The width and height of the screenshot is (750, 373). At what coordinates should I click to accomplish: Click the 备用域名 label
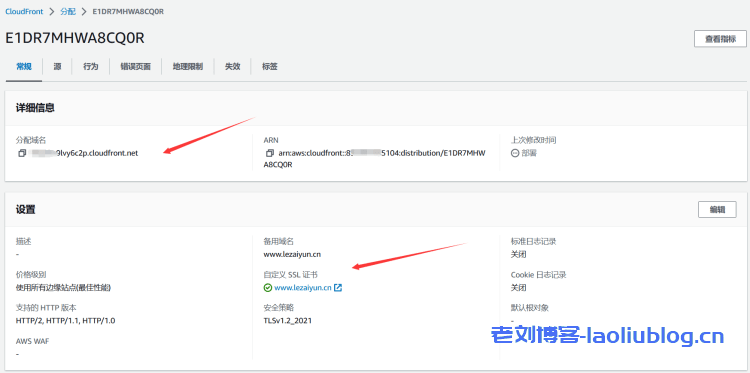[x=278, y=241]
